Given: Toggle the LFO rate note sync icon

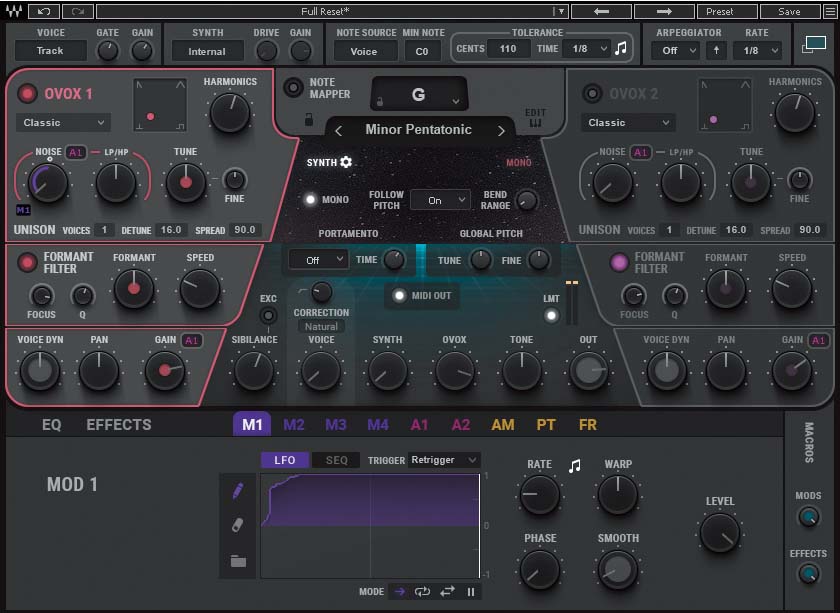Looking at the screenshot, I should [575, 466].
